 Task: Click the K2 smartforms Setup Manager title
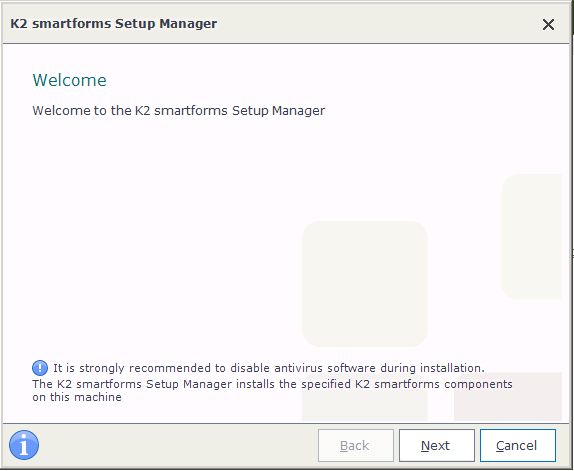[x=113, y=24]
